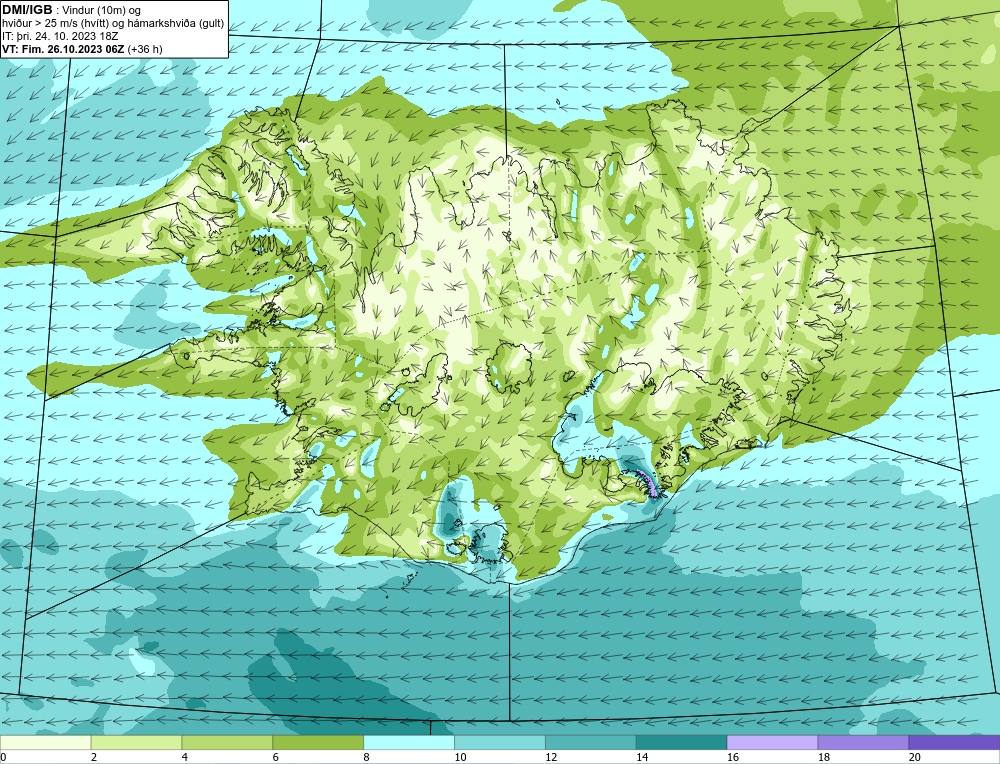Select the 'IT: þri. 24. 10. 2023 18Z' line
The image size is (1000, 764).
point(60,36)
